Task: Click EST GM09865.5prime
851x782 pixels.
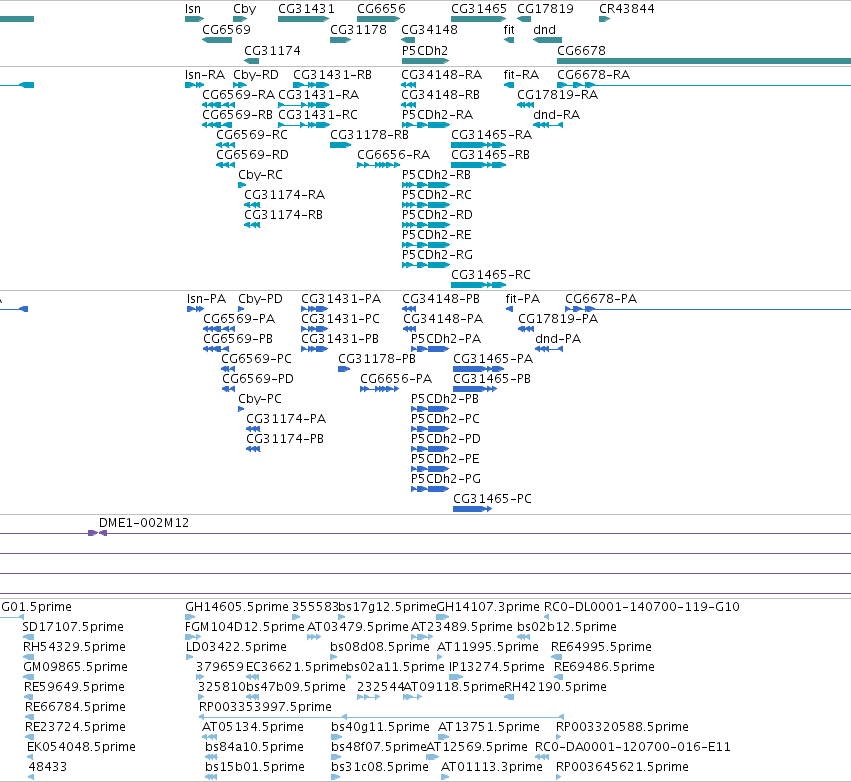Action: pyautogui.click(x=75, y=667)
